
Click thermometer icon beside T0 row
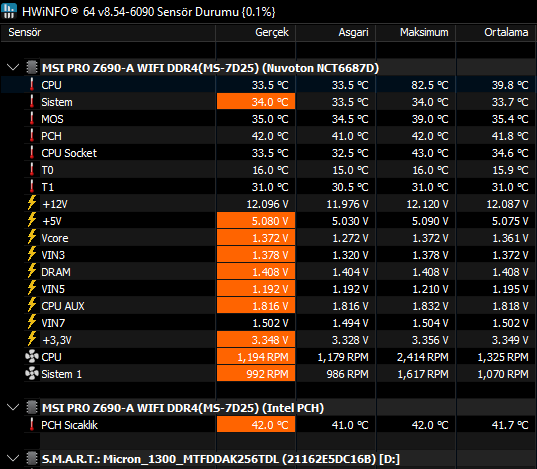[32, 169]
